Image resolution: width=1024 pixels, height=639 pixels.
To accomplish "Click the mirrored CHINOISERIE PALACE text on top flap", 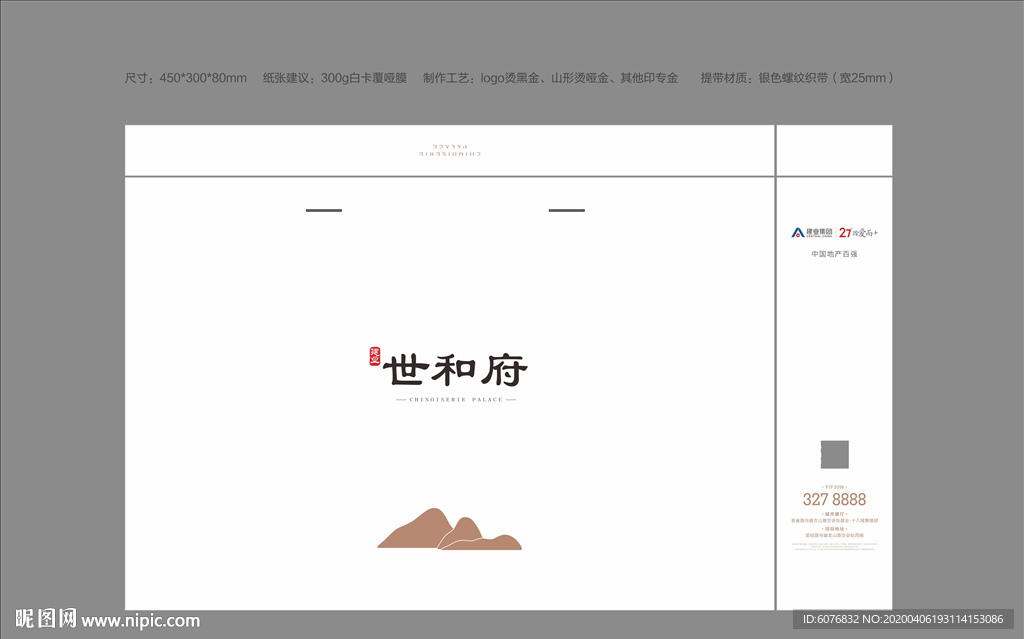I will 448,150.
